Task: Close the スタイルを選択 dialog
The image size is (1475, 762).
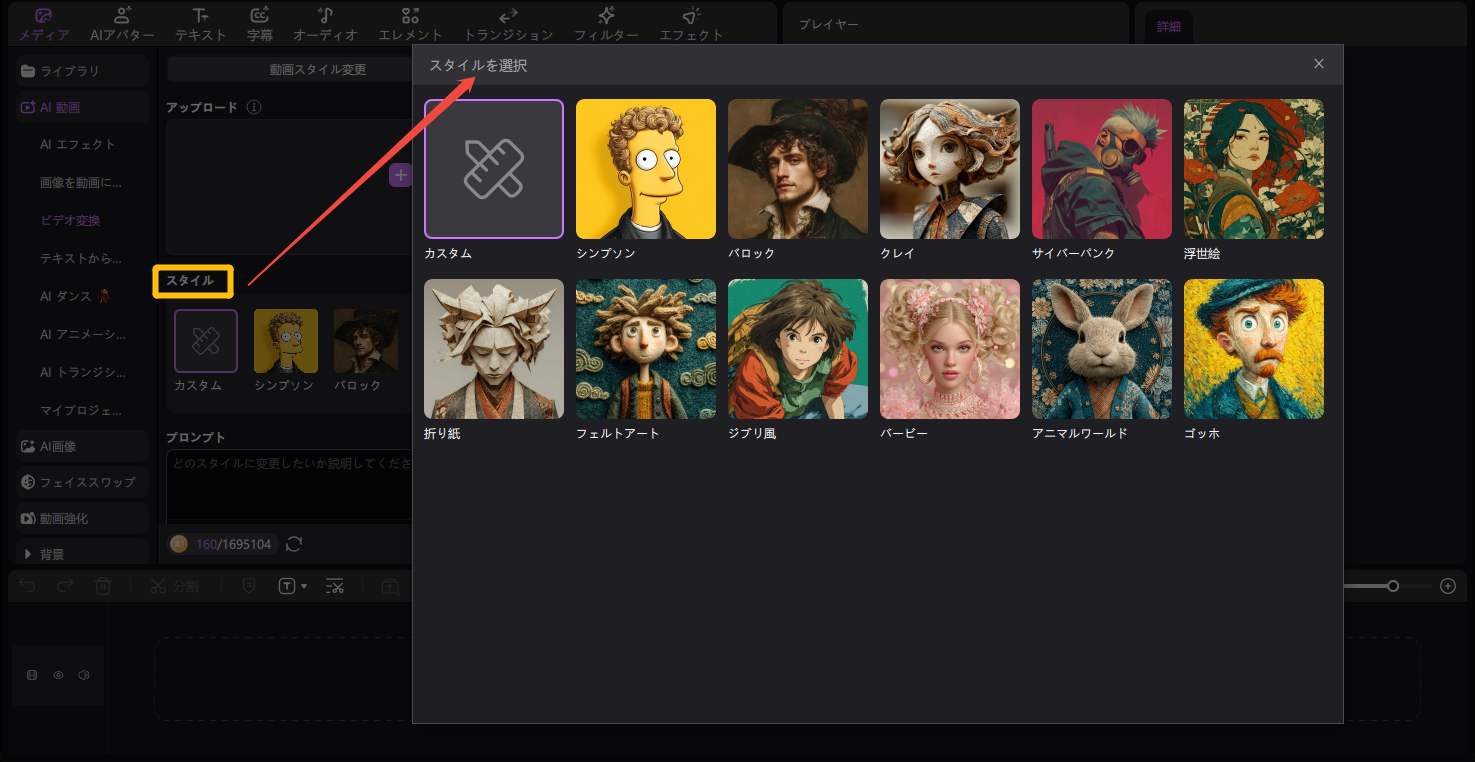Action: point(1318,64)
